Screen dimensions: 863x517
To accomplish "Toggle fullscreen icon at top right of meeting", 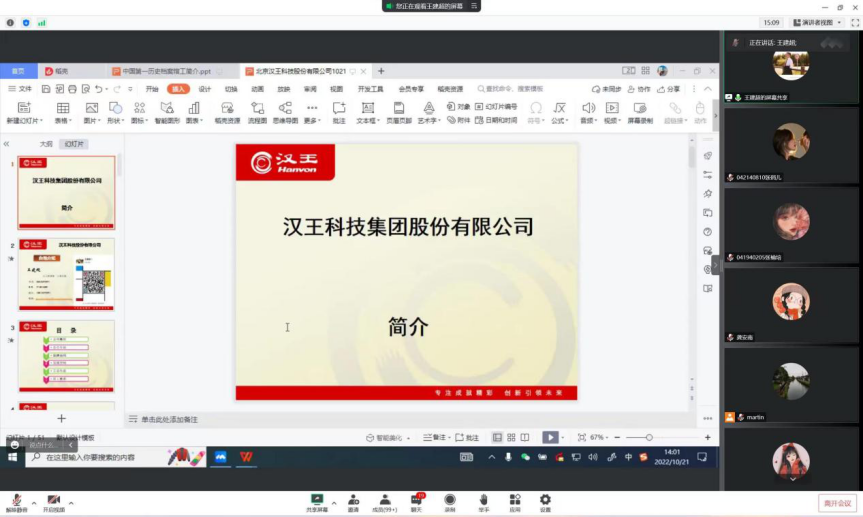I will pyautogui.click(x=855, y=23).
